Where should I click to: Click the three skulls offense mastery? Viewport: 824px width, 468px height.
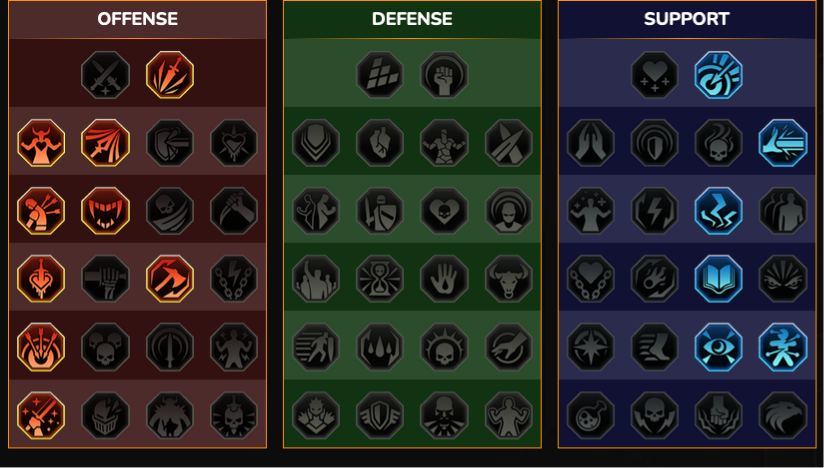point(105,347)
